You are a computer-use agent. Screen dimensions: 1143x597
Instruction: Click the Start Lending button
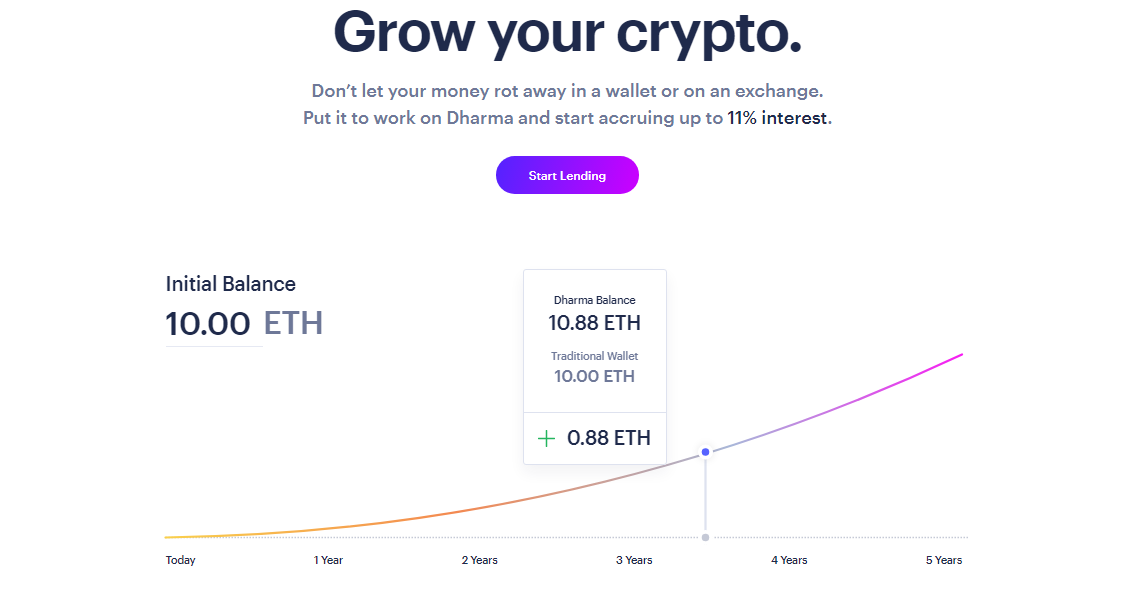[x=567, y=175]
